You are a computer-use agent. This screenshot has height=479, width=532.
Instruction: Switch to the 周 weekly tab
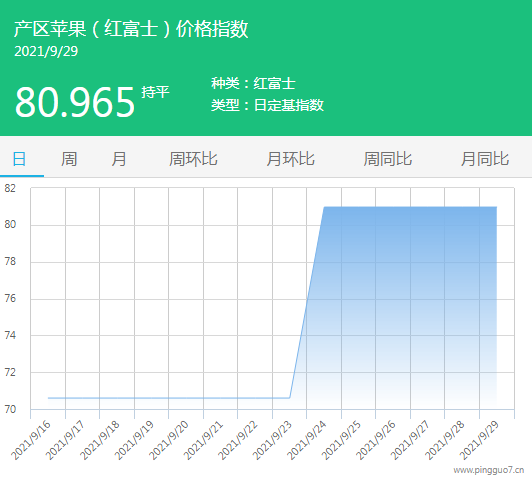point(69,159)
